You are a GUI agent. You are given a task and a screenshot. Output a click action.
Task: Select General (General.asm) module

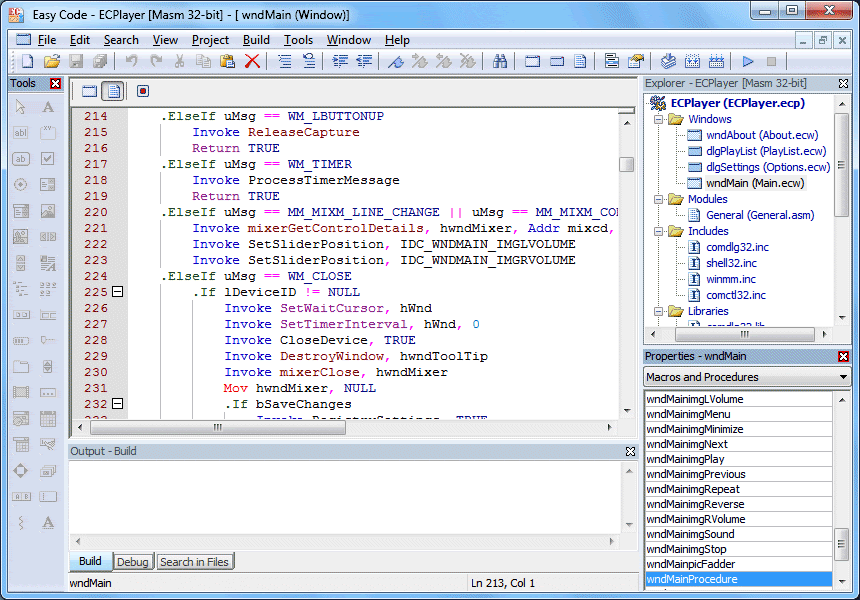tap(760, 215)
